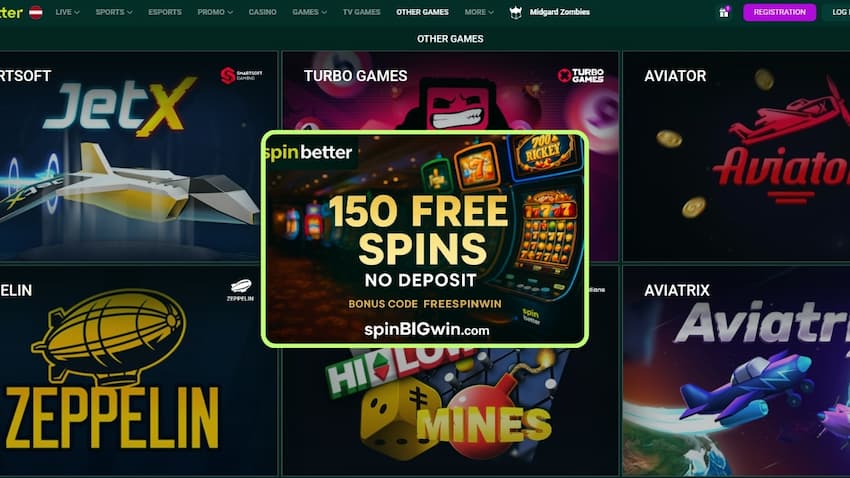Expand the PROMO dropdown menu
The image size is (850, 478).
215,12
